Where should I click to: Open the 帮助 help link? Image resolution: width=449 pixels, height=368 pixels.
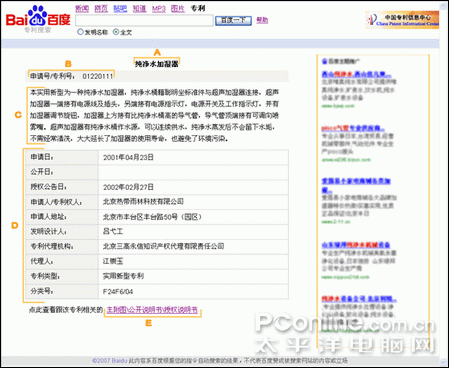point(262,20)
